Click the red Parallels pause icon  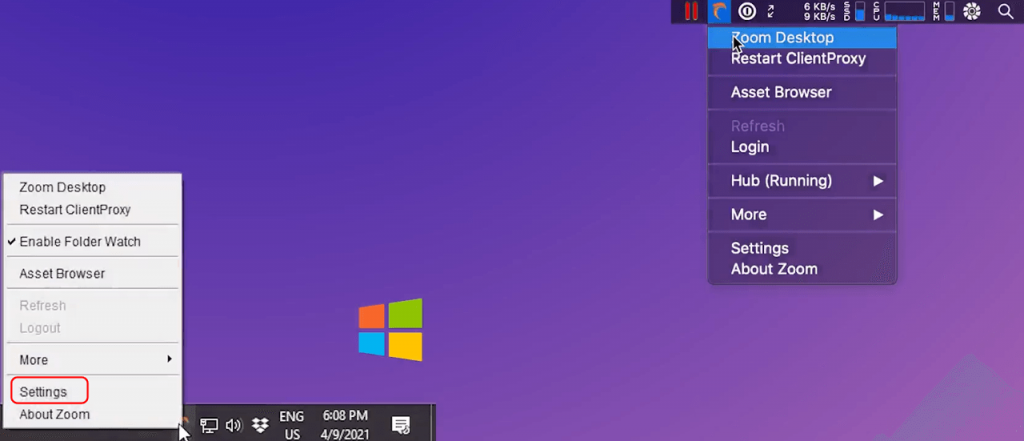tap(690, 12)
